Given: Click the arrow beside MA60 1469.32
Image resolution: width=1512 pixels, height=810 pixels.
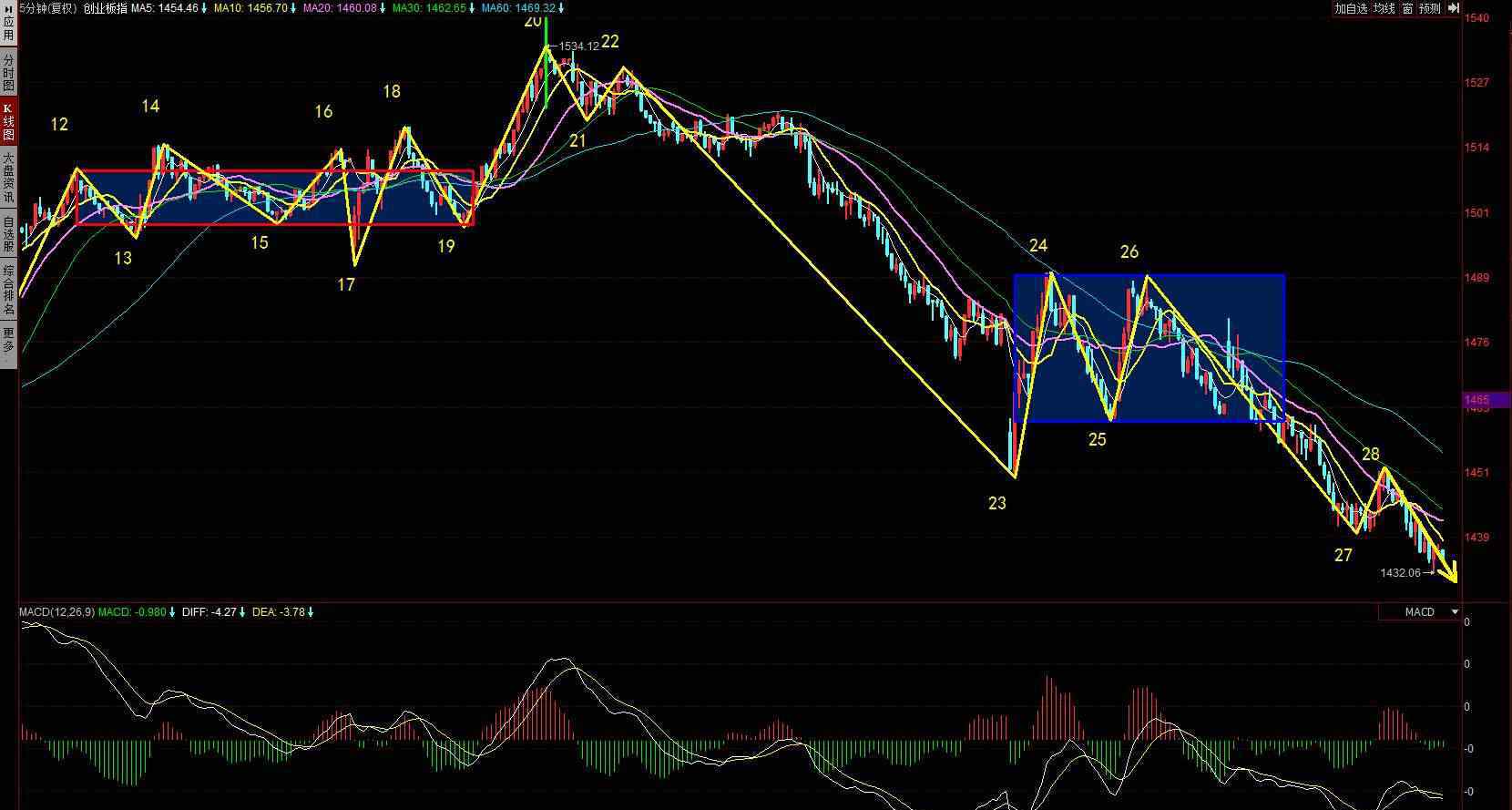Looking at the screenshot, I should point(561,8).
